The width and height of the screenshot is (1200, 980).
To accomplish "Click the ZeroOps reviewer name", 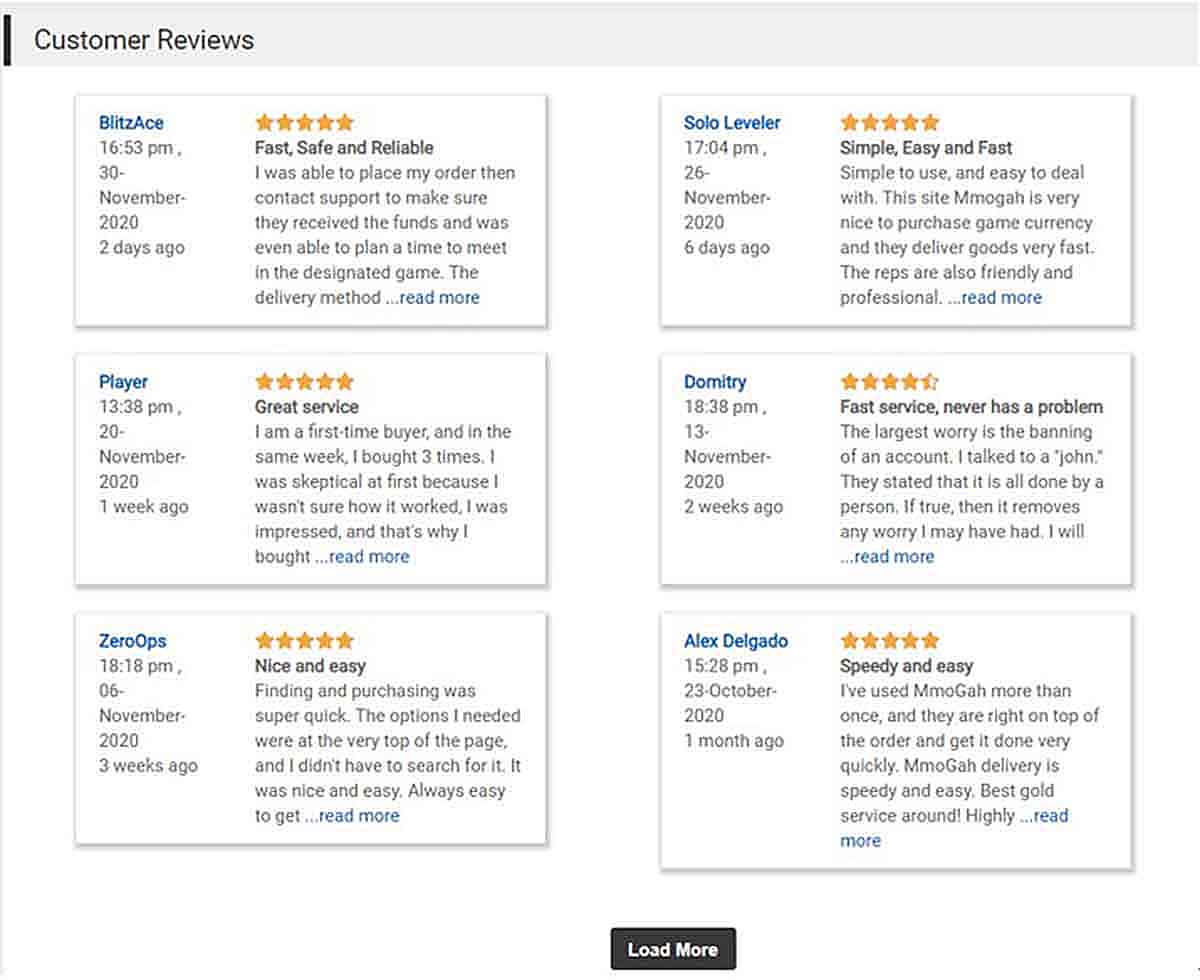I will coord(133,641).
